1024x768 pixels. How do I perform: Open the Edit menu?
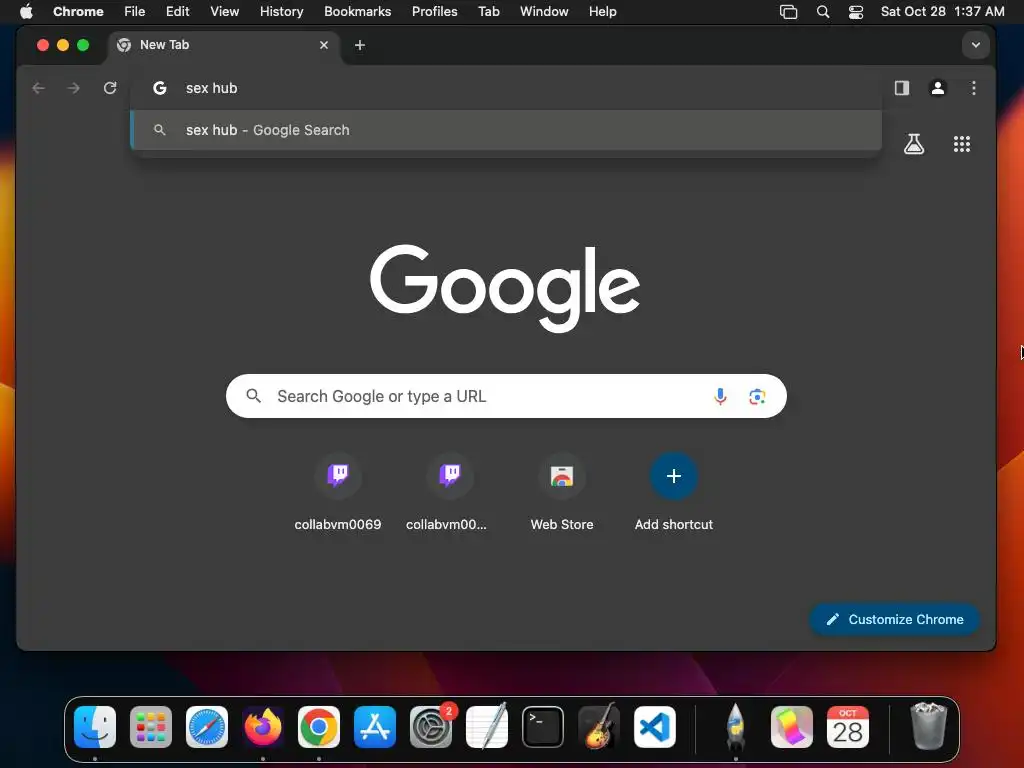(178, 11)
